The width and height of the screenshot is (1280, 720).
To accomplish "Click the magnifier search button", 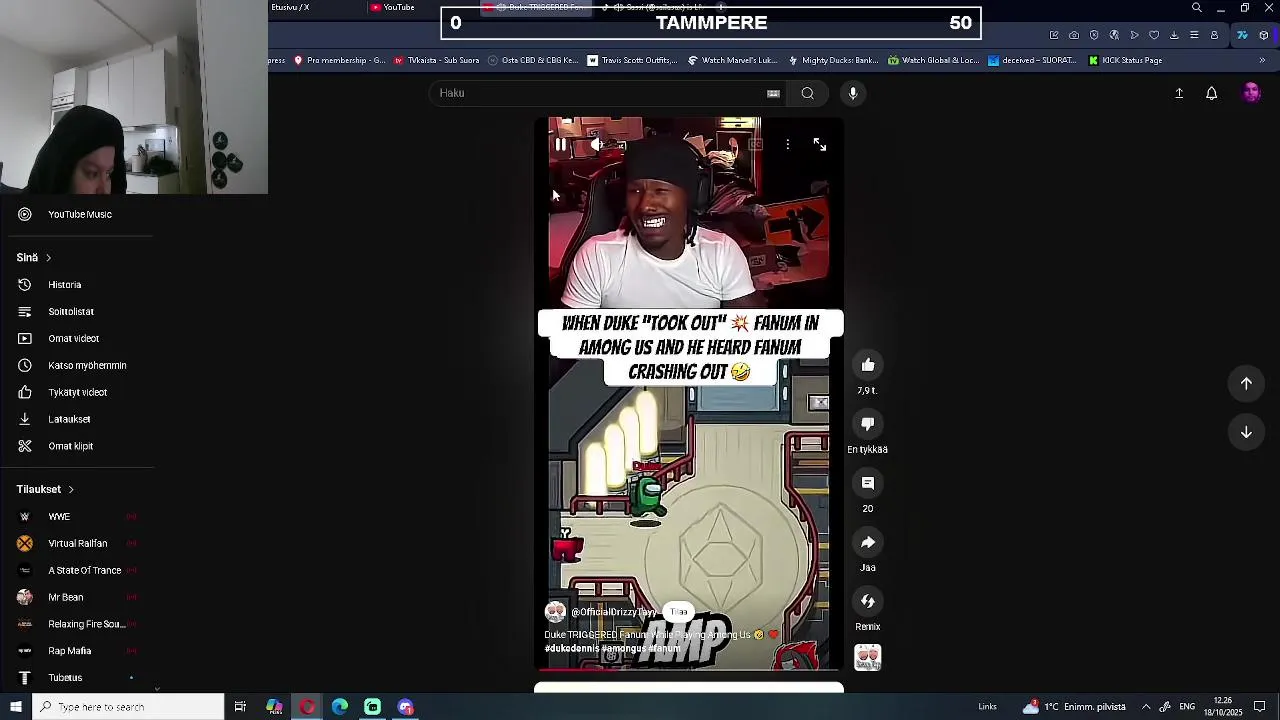I will point(807,93).
